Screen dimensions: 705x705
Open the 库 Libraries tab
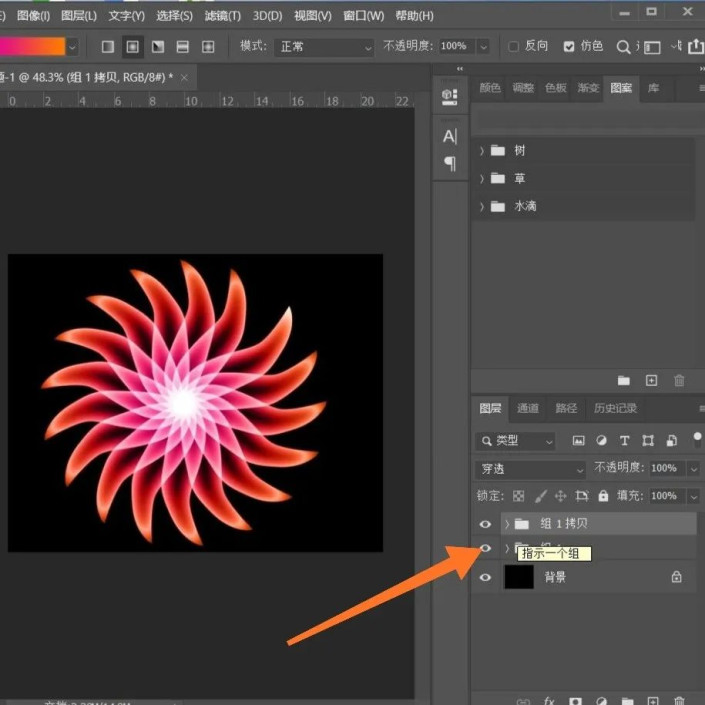coord(653,88)
